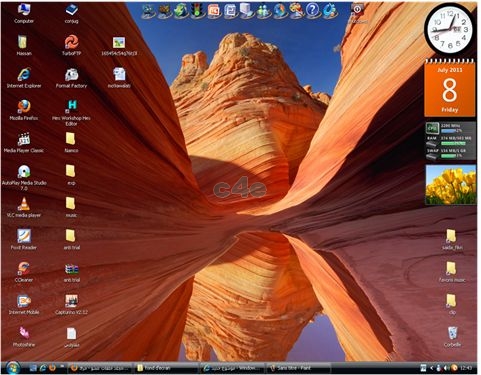Open the Foxit Reader shortcut

[x=24, y=239]
